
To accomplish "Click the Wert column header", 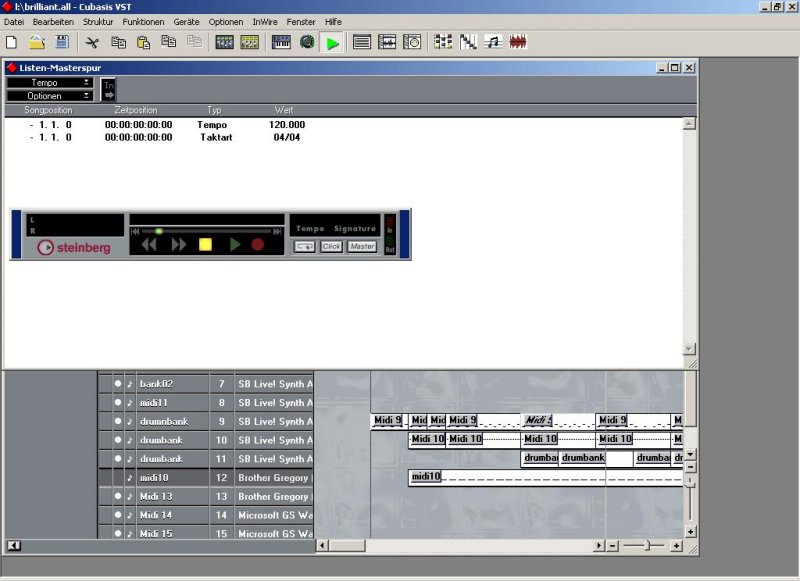I will (284, 110).
